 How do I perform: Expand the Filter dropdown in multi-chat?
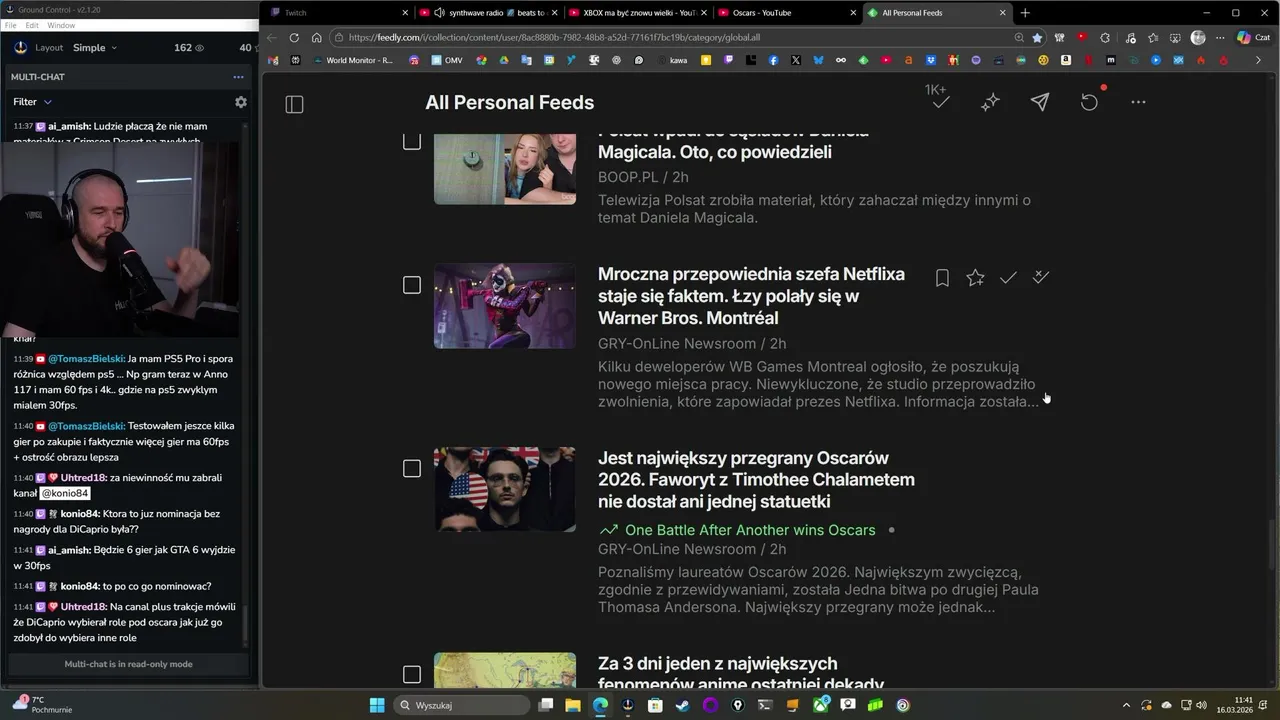(32, 102)
